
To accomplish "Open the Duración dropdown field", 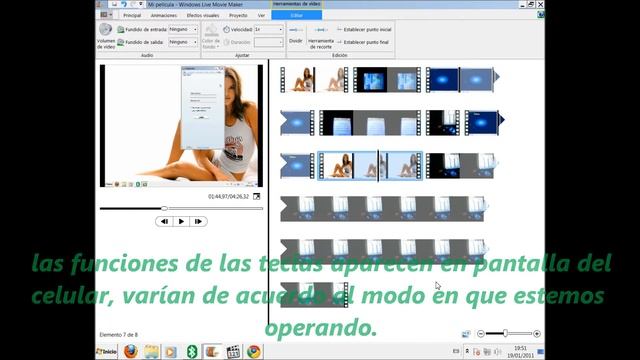I will tap(268, 42).
